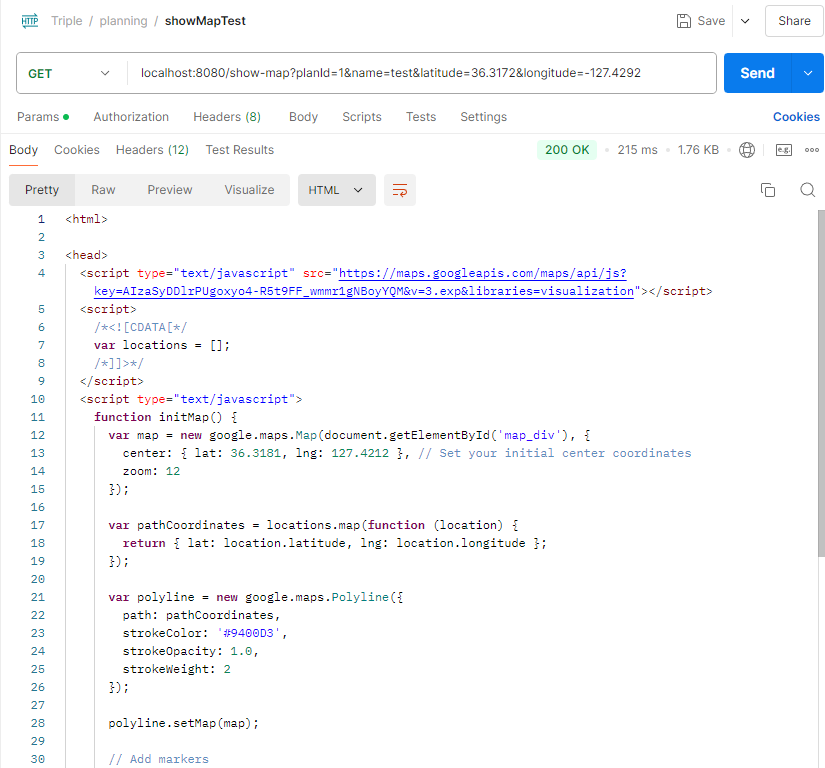Image resolution: width=825 pixels, height=768 pixels.
Task: Open the HTML format dropdown
Action: coord(337,190)
